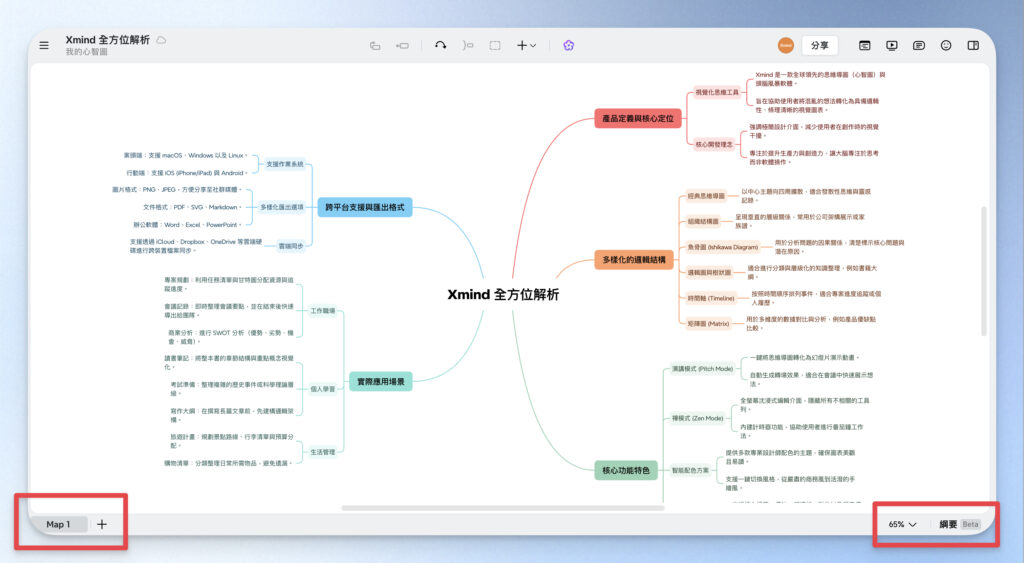Select subtopic "多樣化匯出選項"
Viewport: 1024px width, 563px height.
(x=281, y=207)
